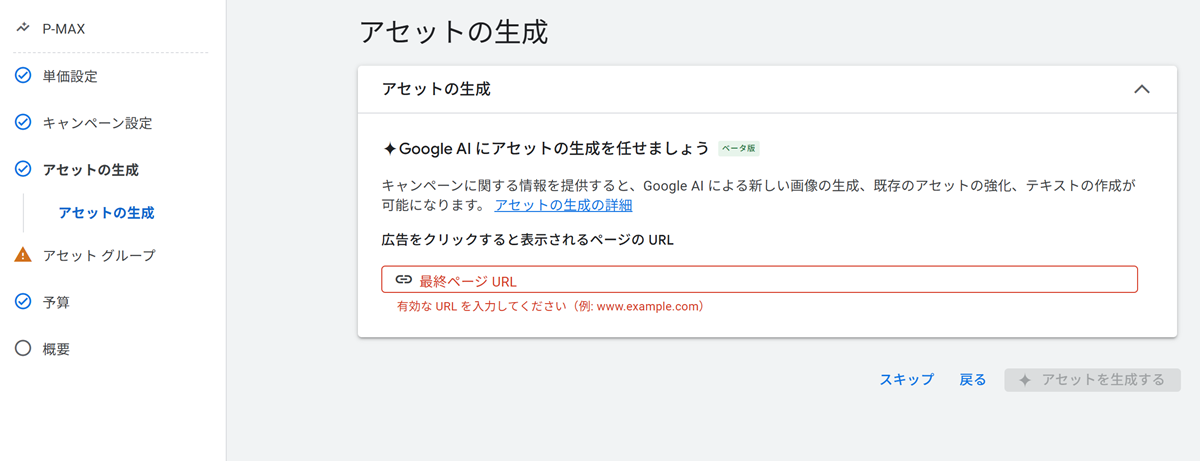Click the アセットを生成する button
1200x461 pixels.
1092,380
